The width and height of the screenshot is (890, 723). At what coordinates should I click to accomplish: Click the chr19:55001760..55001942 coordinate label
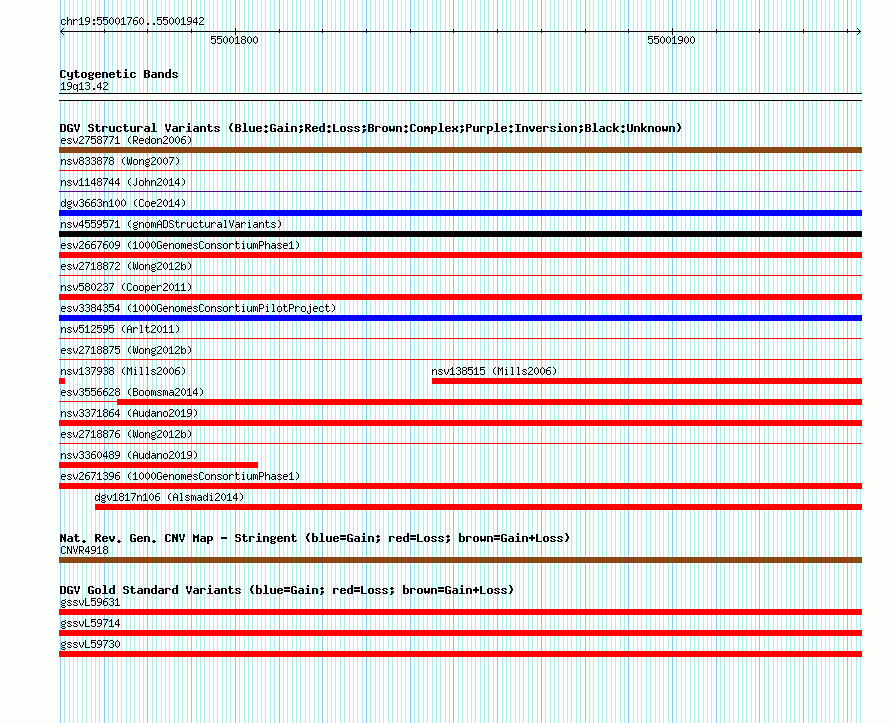coord(132,21)
